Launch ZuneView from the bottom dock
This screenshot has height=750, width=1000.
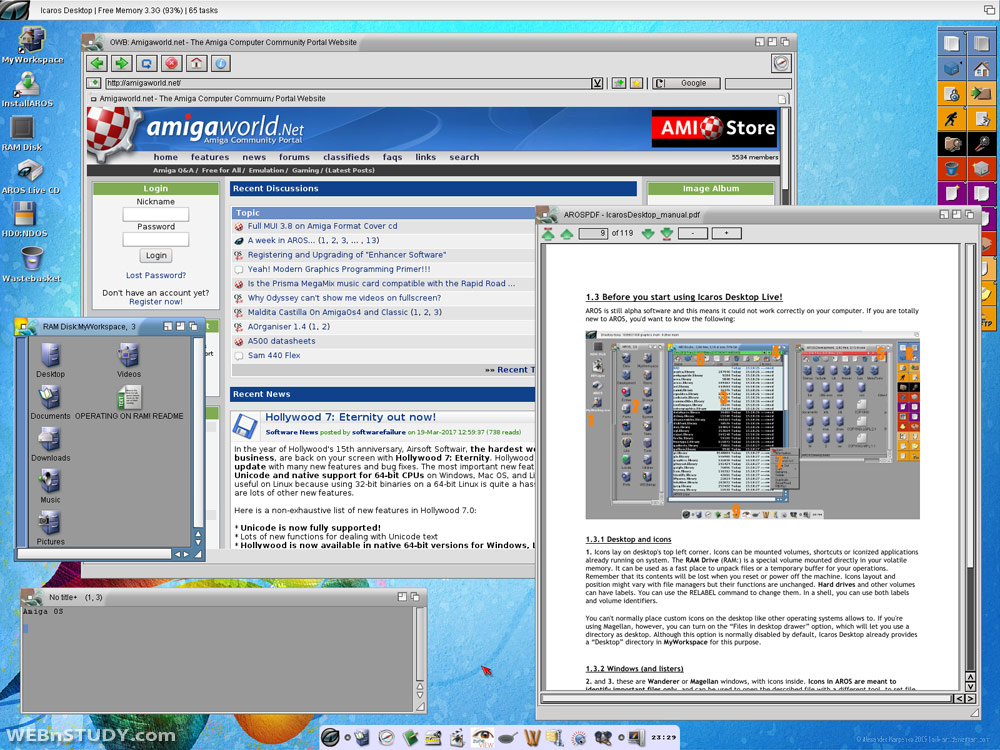(x=483, y=738)
